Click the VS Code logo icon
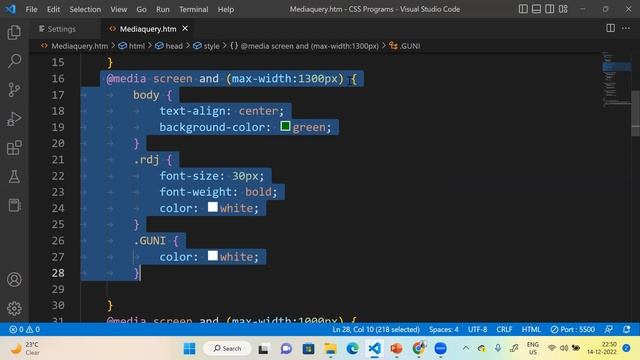Screen dimensions: 640x360 [x=11, y=9]
